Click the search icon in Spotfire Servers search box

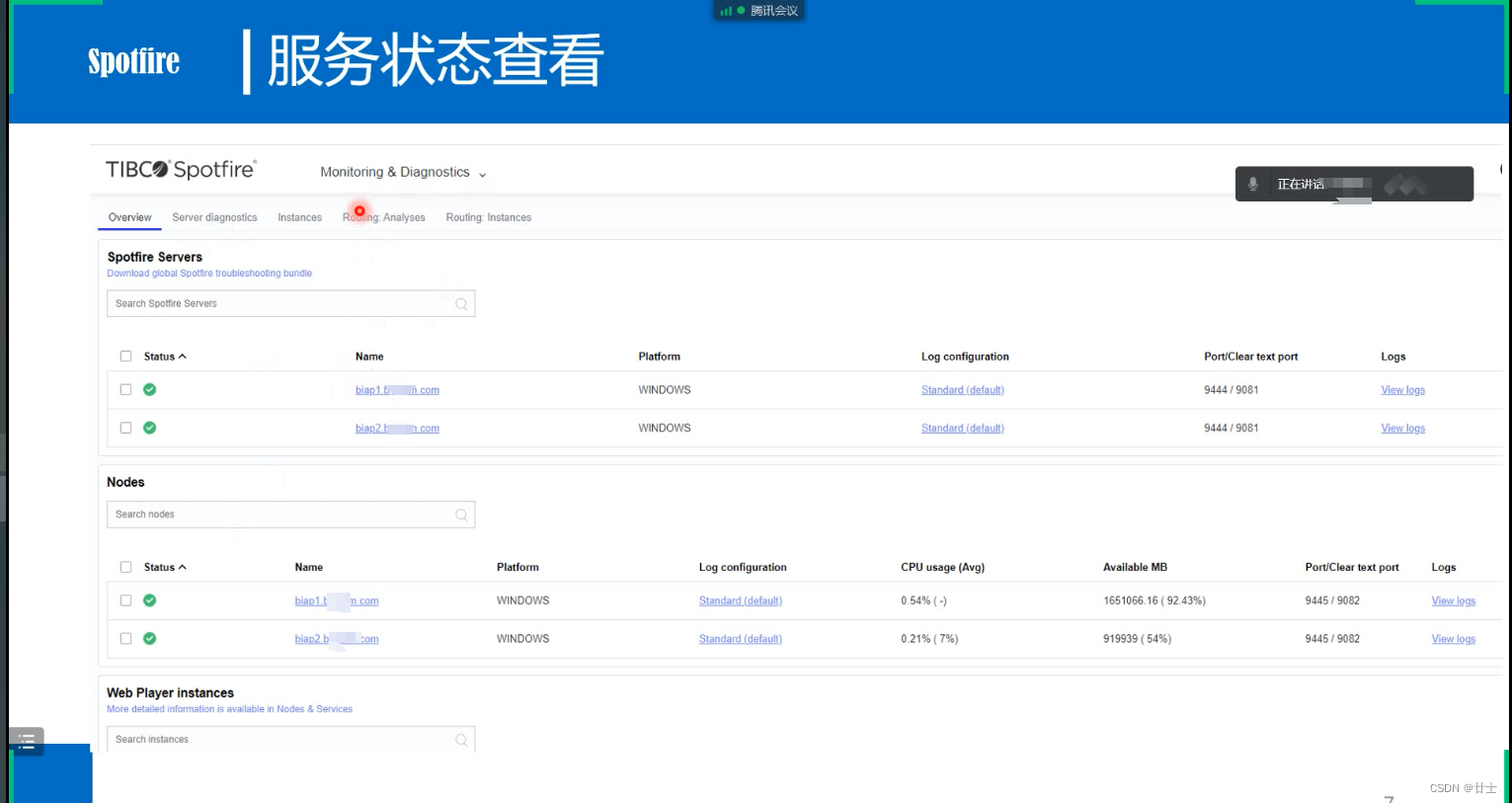[x=461, y=304]
